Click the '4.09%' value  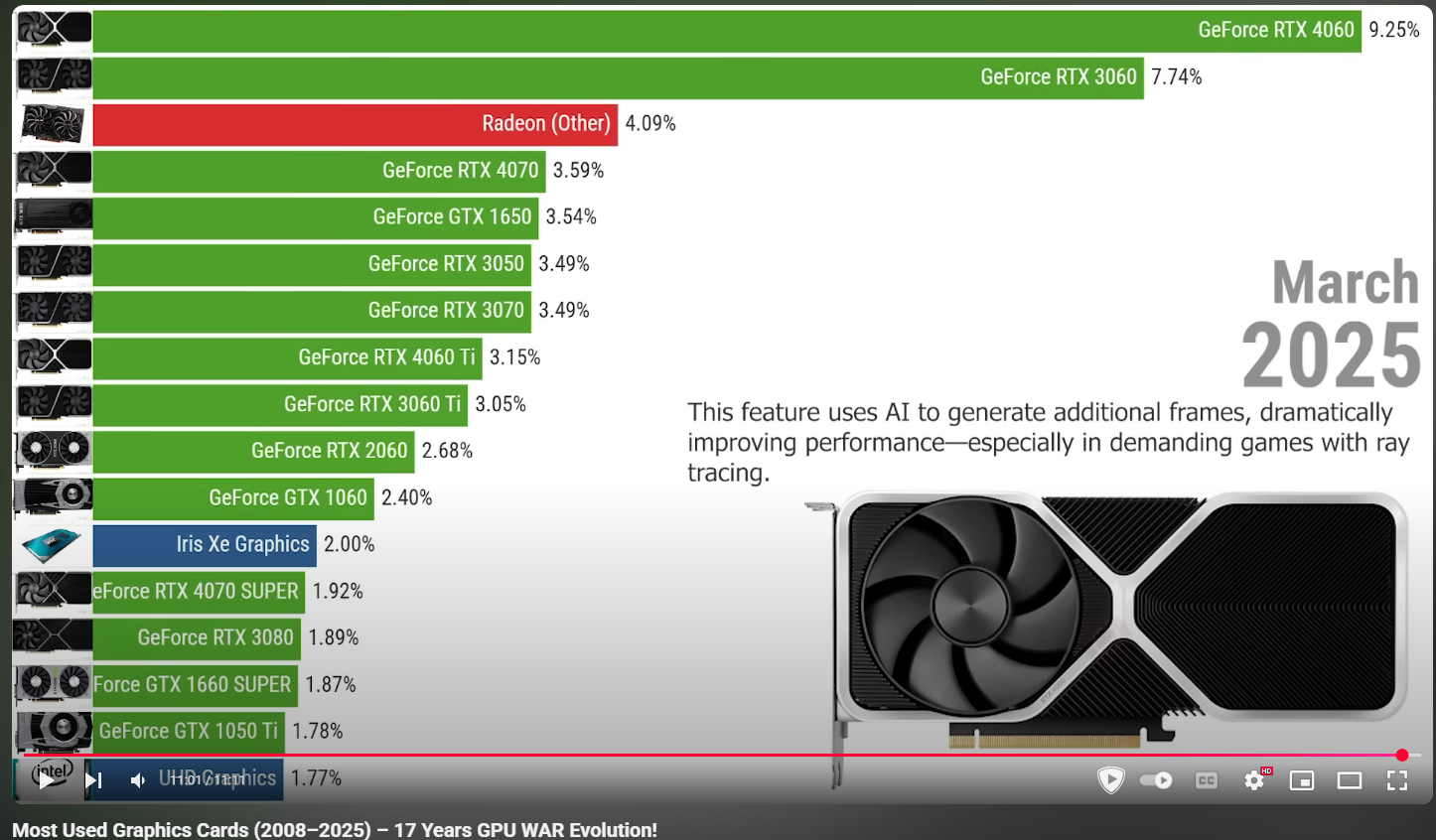click(650, 123)
